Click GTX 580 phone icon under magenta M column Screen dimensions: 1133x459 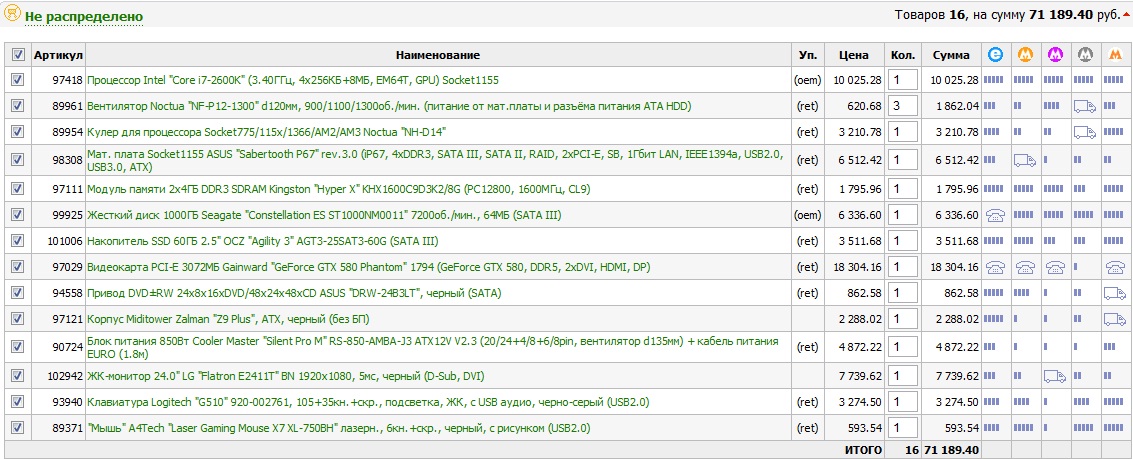(1055, 267)
